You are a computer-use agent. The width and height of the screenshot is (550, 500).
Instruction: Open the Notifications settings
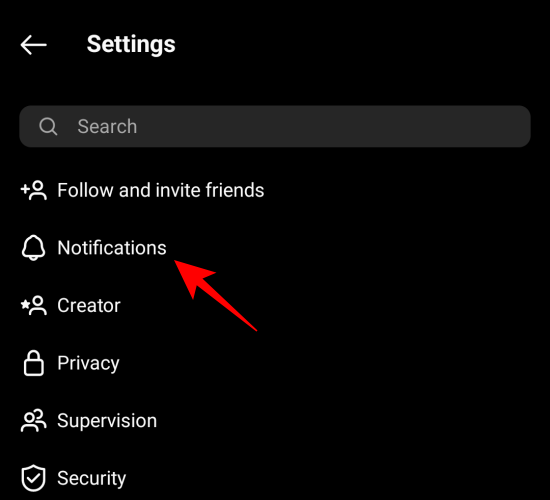tap(275, 248)
